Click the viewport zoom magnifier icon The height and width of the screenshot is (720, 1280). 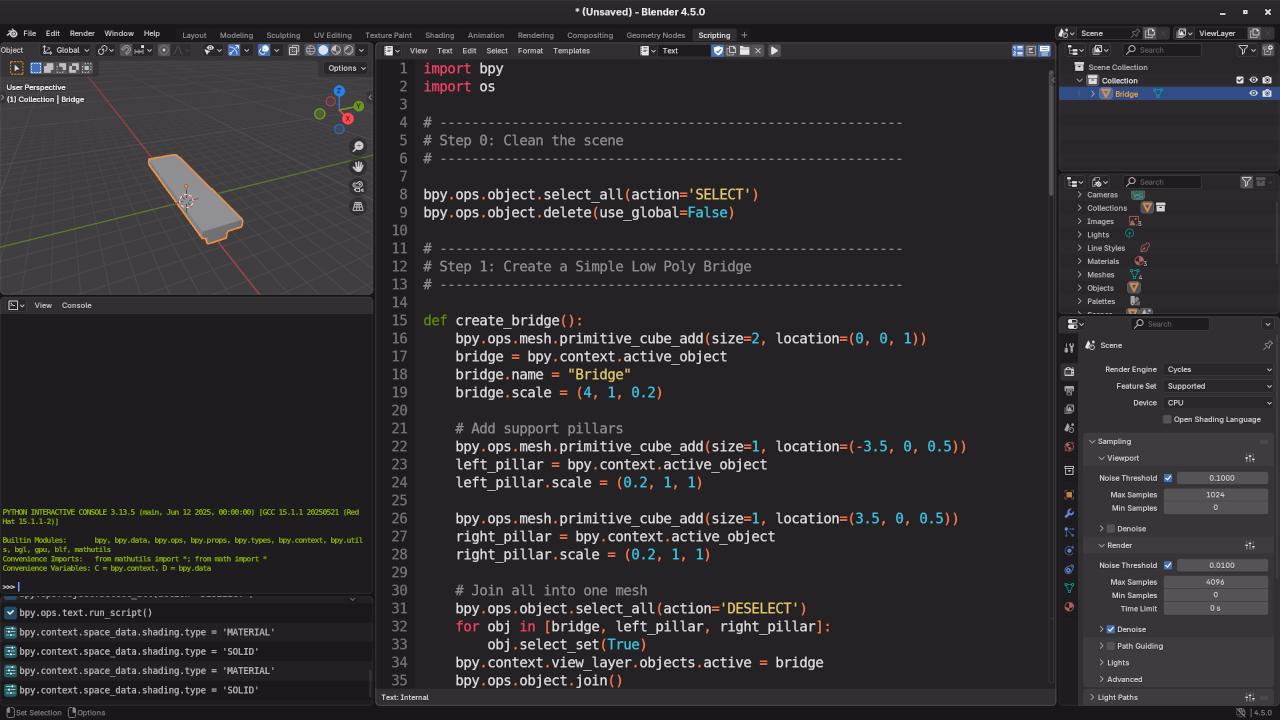358,147
